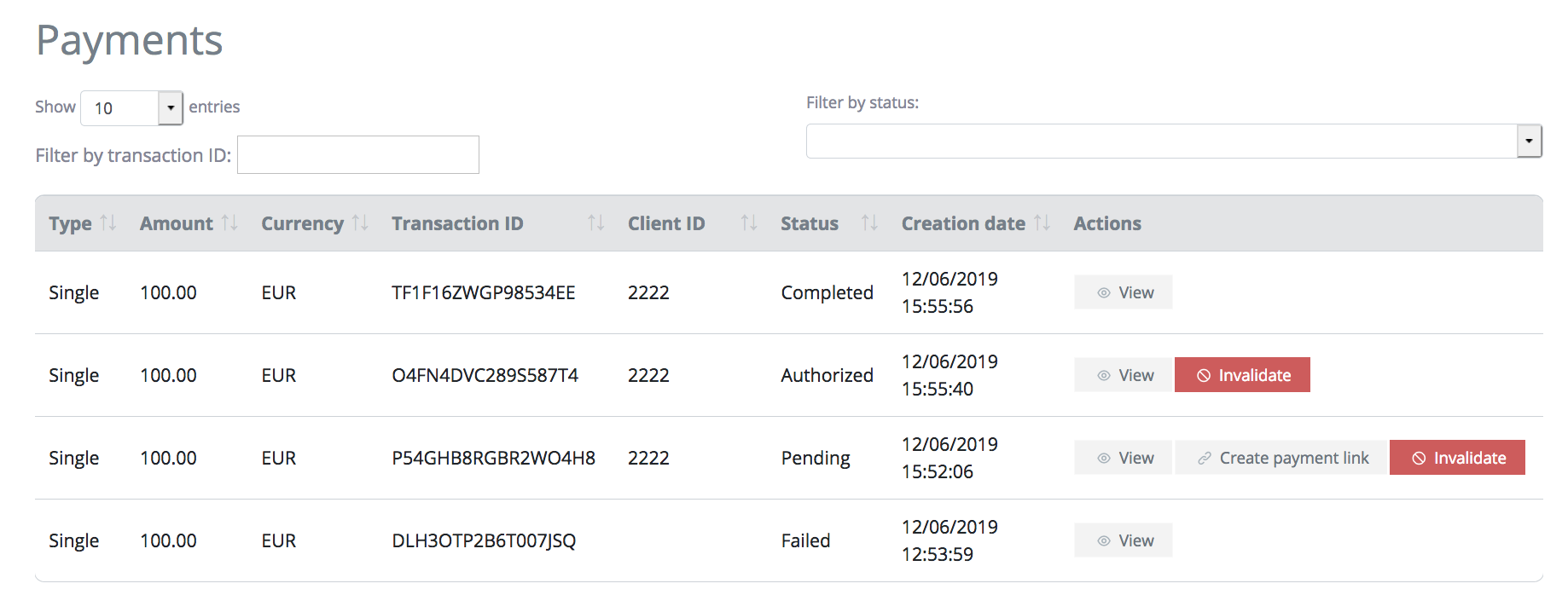
Task: Click the Actions column header
Action: [x=1107, y=223]
